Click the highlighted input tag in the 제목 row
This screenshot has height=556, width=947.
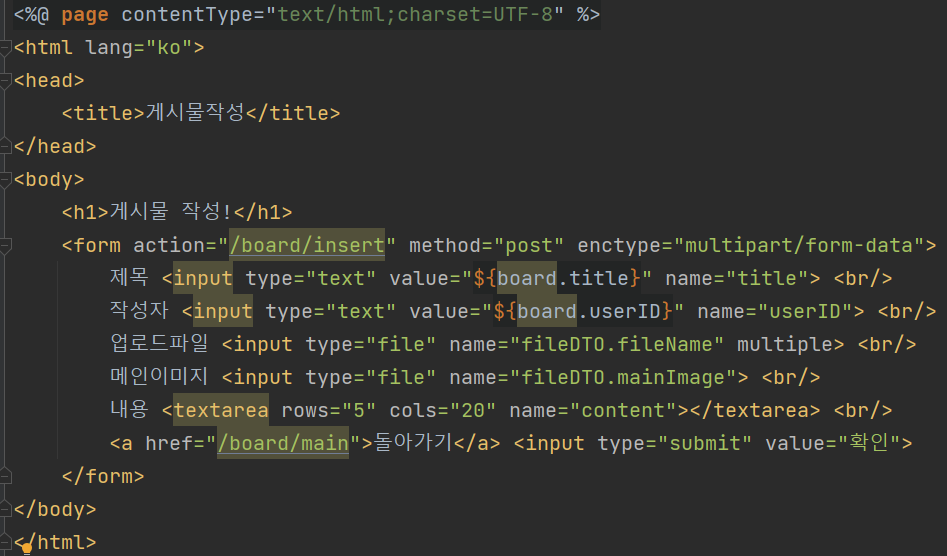tap(203, 278)
